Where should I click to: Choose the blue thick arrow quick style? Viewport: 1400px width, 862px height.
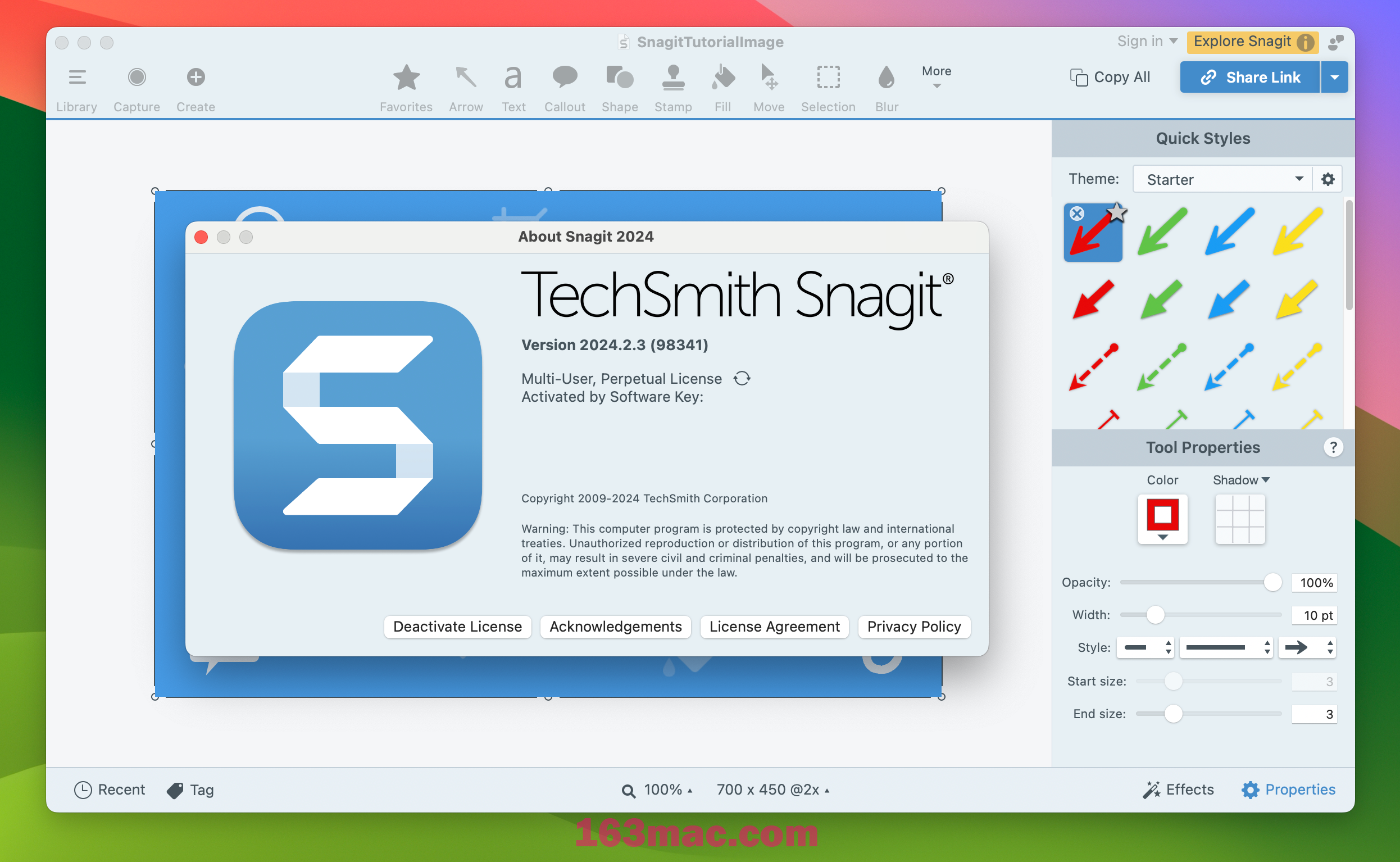[1229, 299]
